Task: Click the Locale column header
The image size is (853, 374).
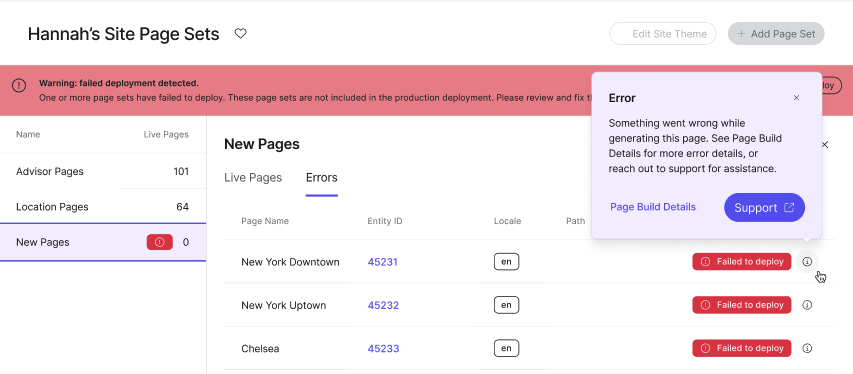Action: 508,221
